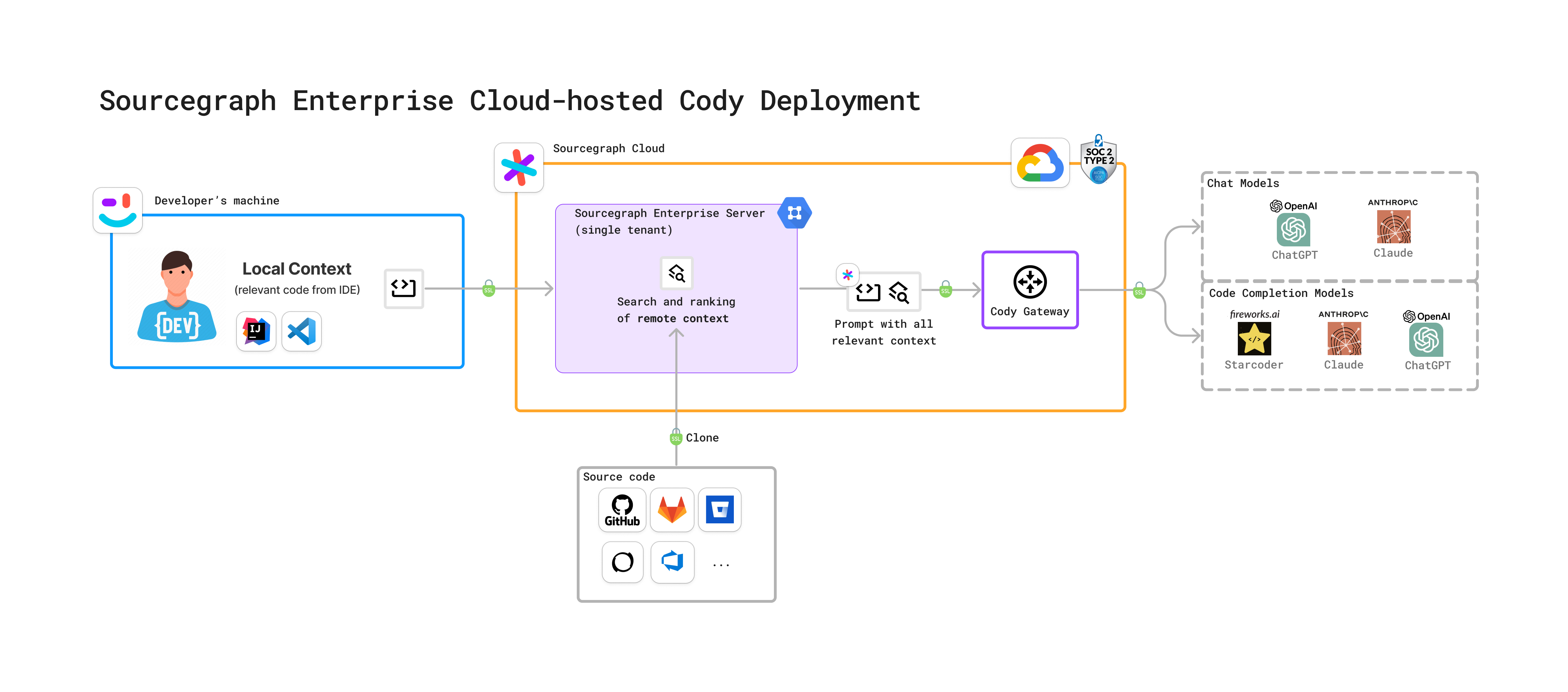Click the Cody smiley face logo
Screen dimensions: 1568x692
point(117,210)
